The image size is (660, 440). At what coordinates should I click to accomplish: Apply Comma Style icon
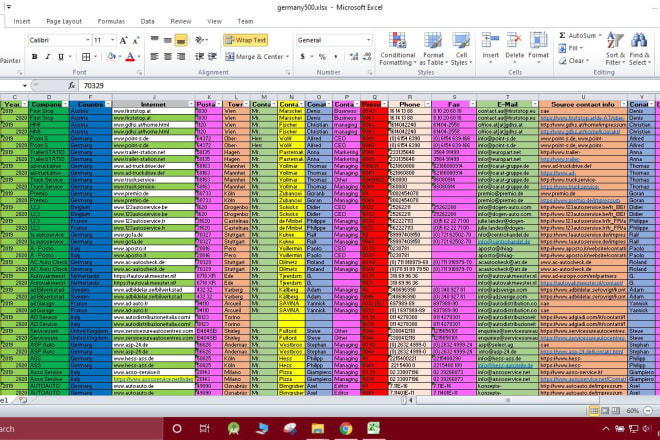tap(335, 56)
